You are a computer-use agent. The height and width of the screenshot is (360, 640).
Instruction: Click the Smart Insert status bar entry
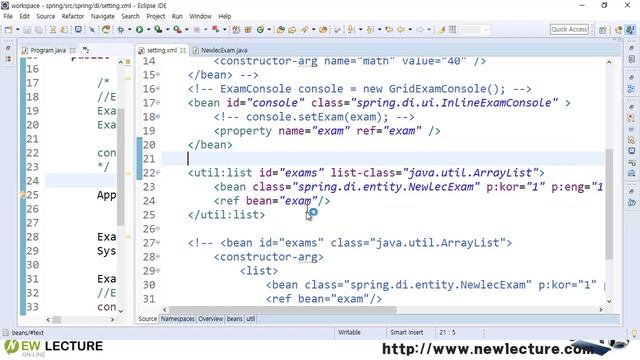(407, 332)
